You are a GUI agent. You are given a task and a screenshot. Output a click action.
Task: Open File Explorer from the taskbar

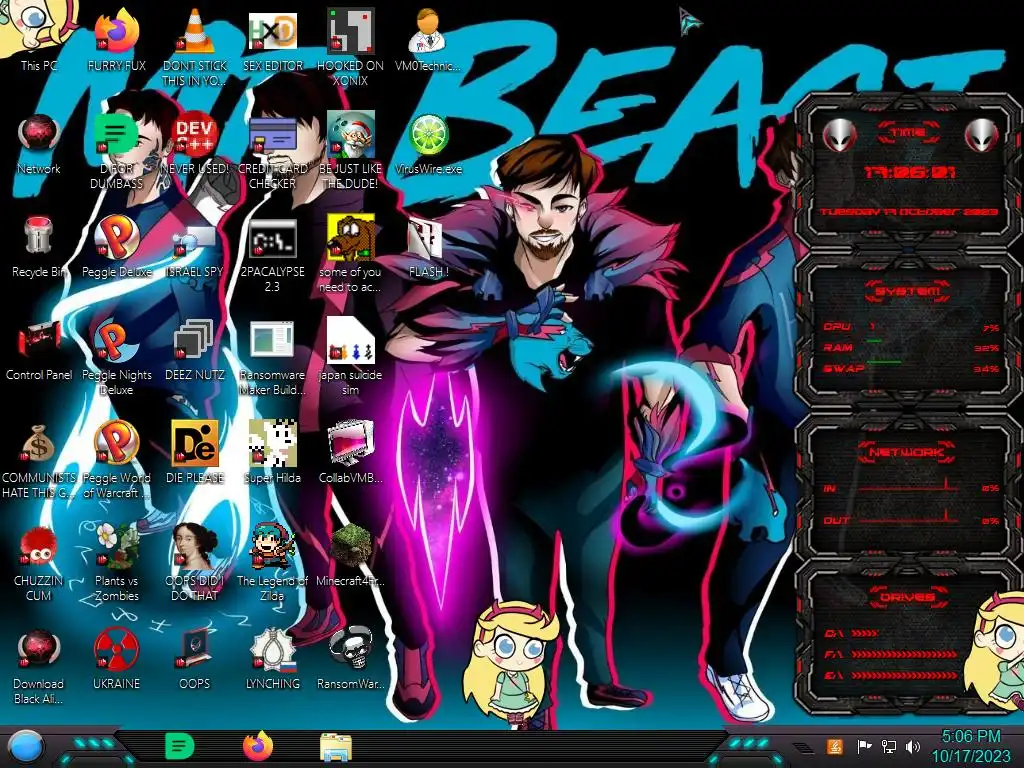pyautogui.click(x=336, y=746)
